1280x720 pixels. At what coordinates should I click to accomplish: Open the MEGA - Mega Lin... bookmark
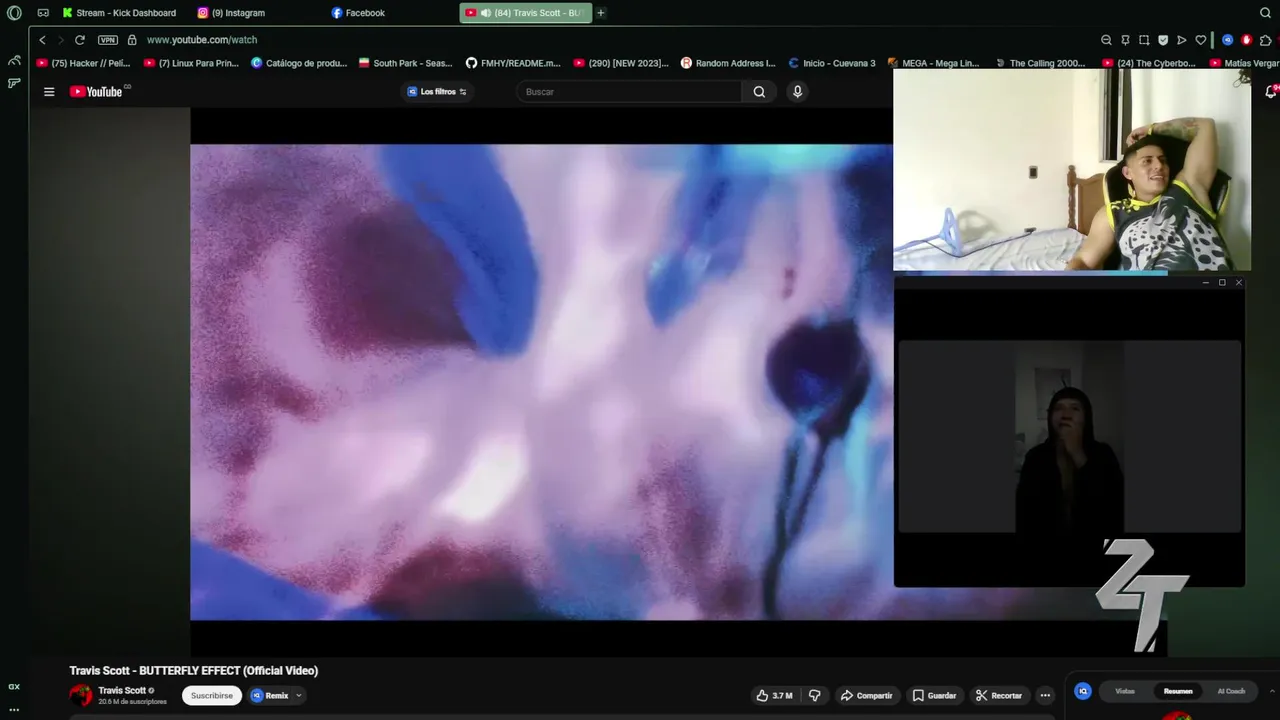point(935,63)
